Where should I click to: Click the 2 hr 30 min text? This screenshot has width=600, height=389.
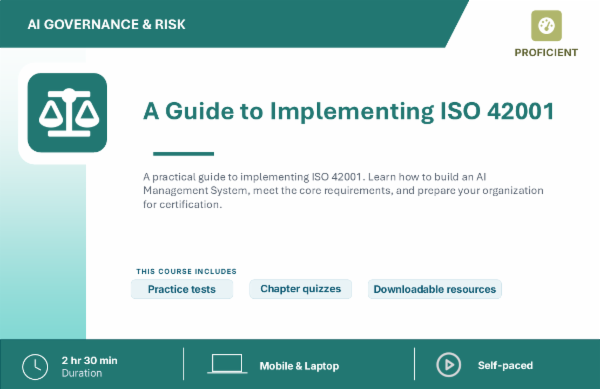(90, 360)
